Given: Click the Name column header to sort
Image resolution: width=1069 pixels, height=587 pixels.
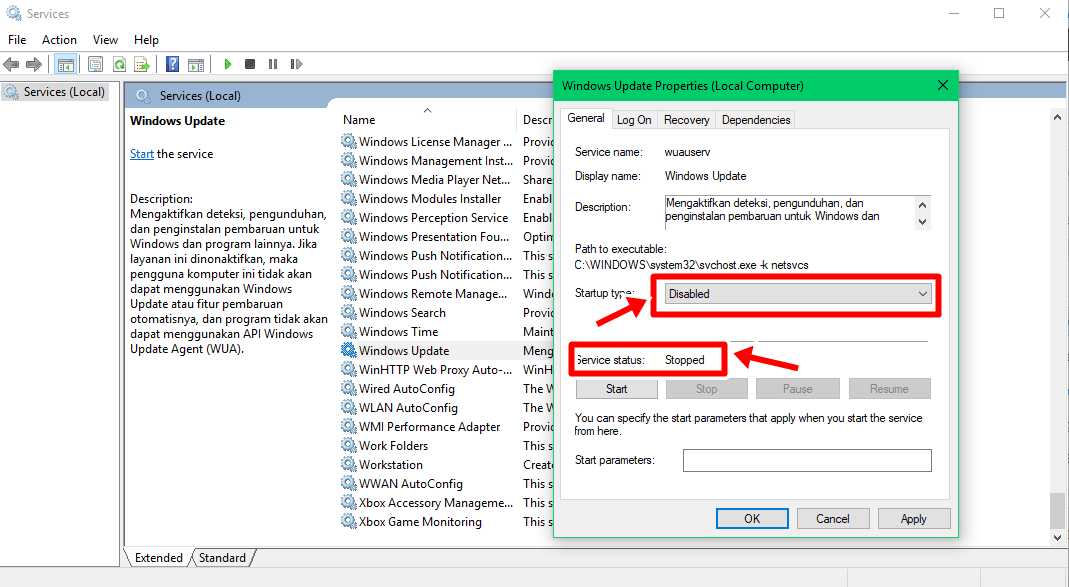Looking at the screenshot, I should coord(359,119).
